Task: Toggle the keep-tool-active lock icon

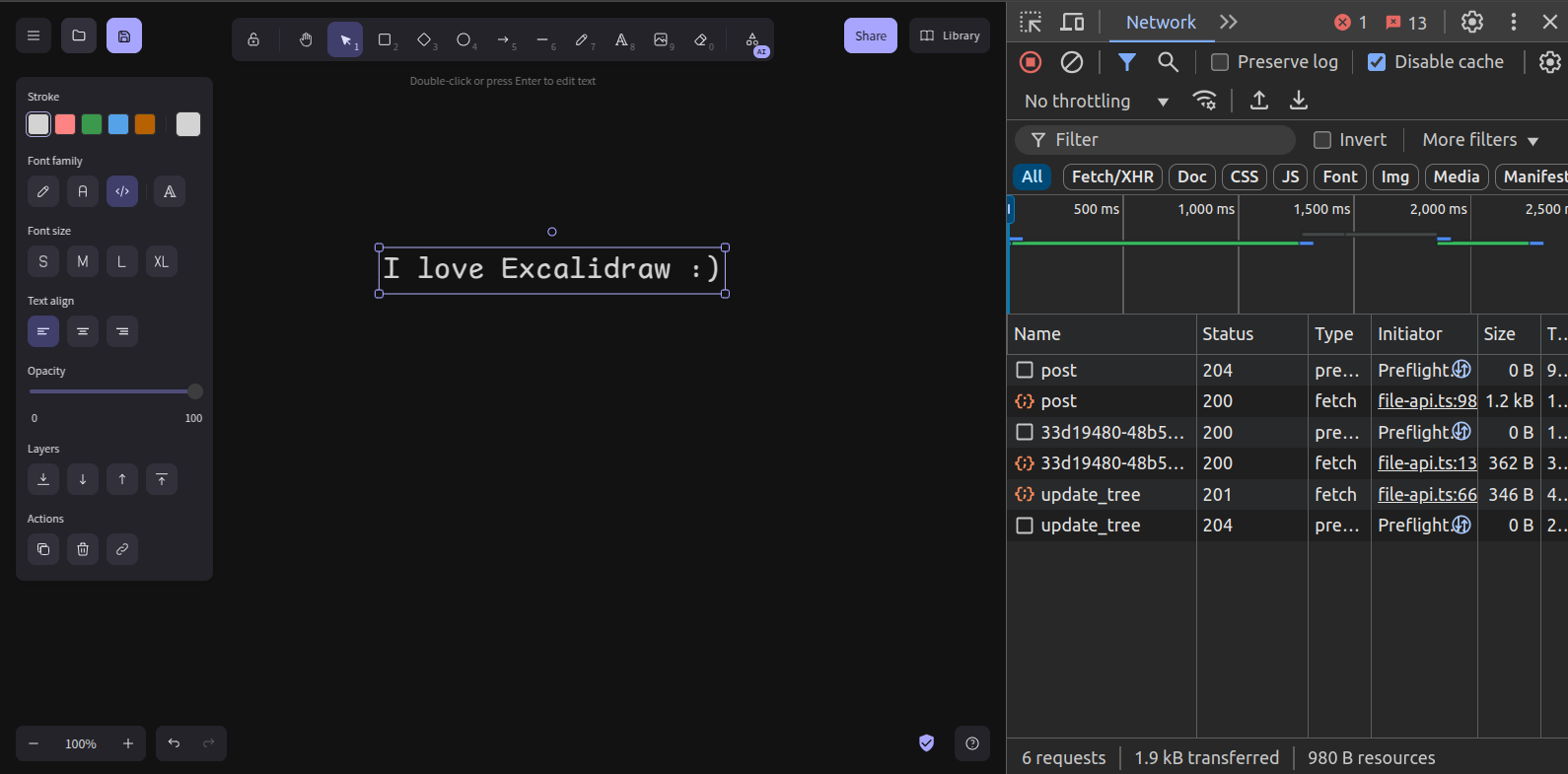Action: coord(253,39)
